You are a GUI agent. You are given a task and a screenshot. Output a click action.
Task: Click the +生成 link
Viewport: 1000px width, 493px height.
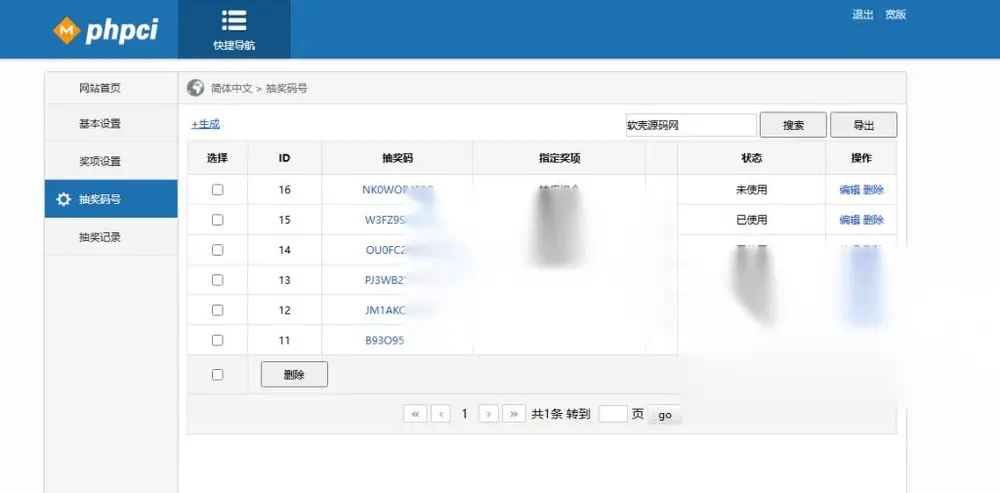pyautogui.click(x=205, y=124)
